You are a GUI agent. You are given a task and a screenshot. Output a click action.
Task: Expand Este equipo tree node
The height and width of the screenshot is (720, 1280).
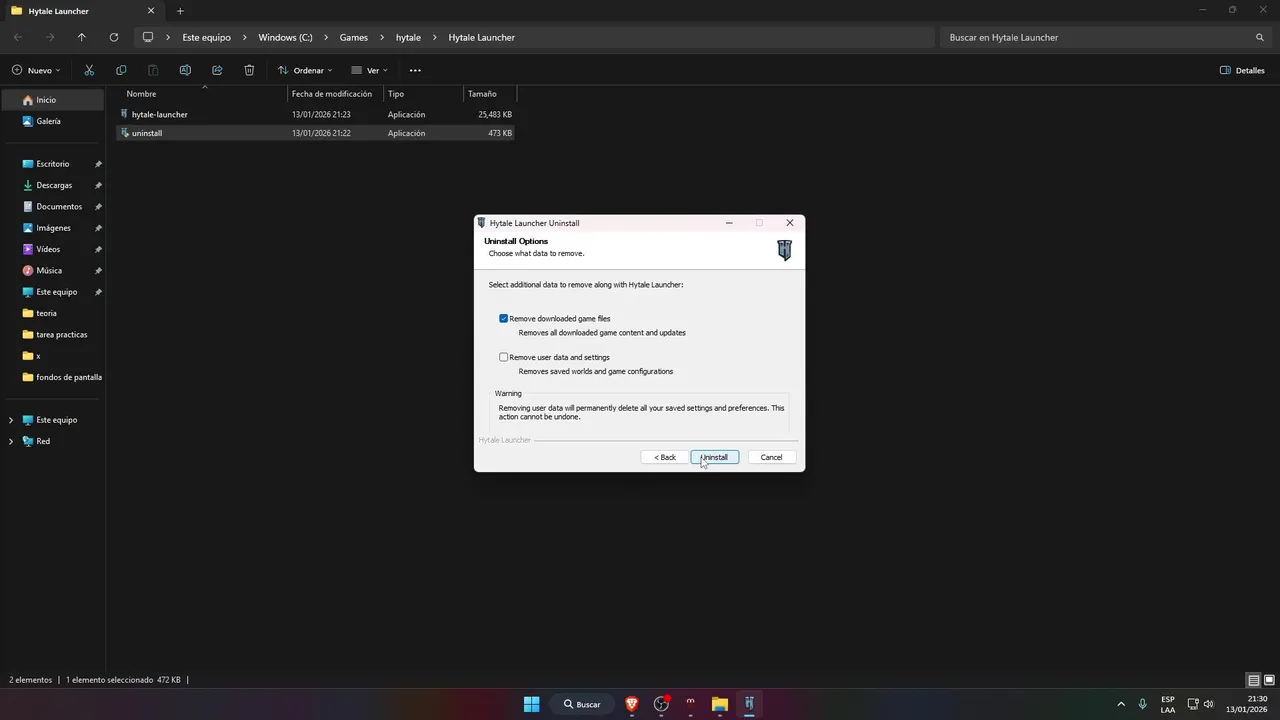(x=11, y=420)
